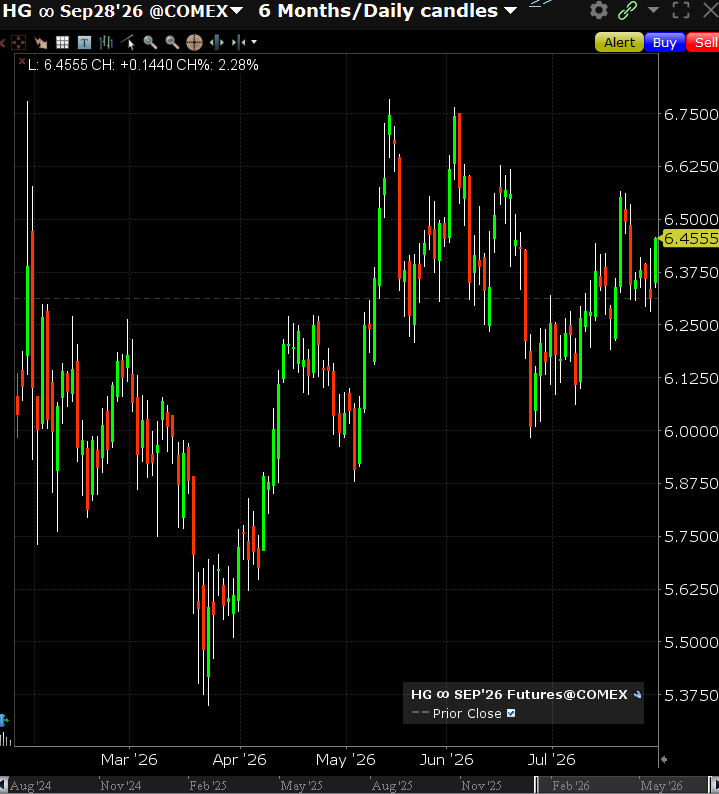
Task: Open the chart bar type icon
Action: pyautogui.click(x=106, y=43)
